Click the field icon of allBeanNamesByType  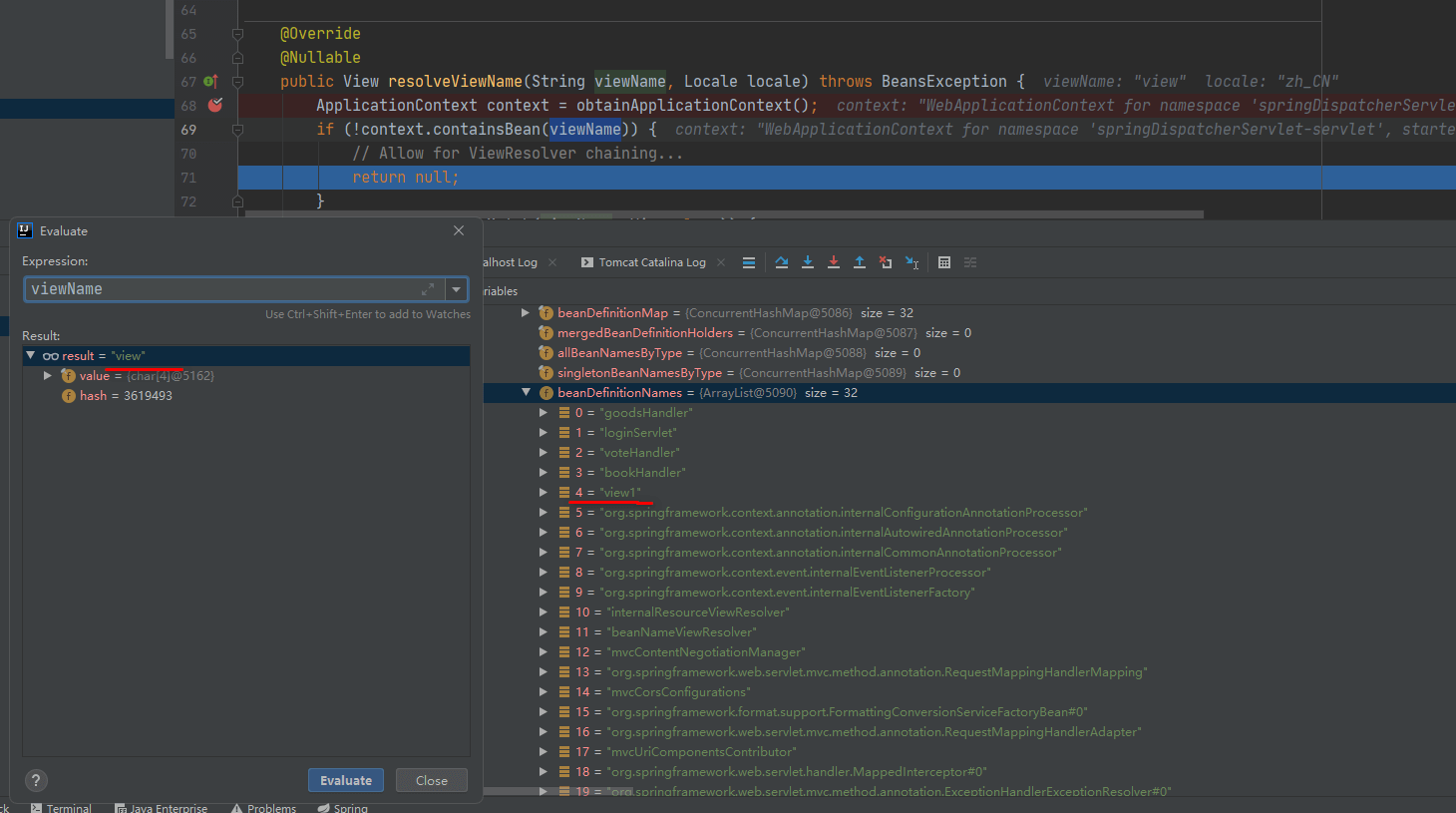[x=546, y=353]
